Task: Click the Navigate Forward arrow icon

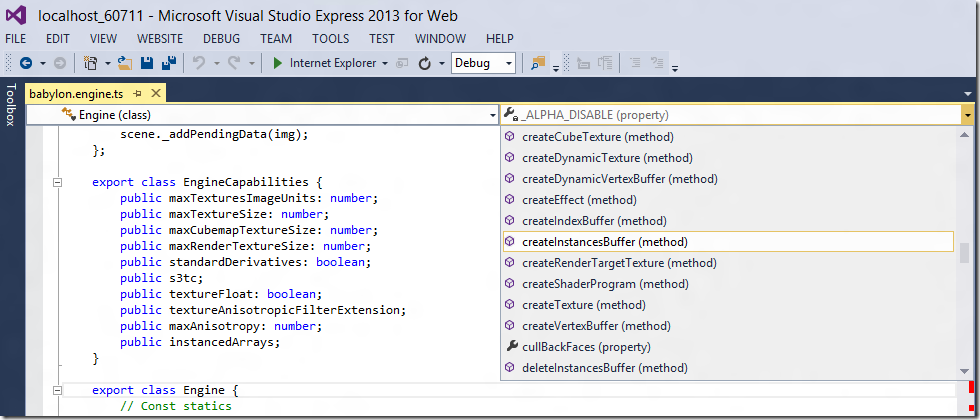Action: [x=60, y=63]
